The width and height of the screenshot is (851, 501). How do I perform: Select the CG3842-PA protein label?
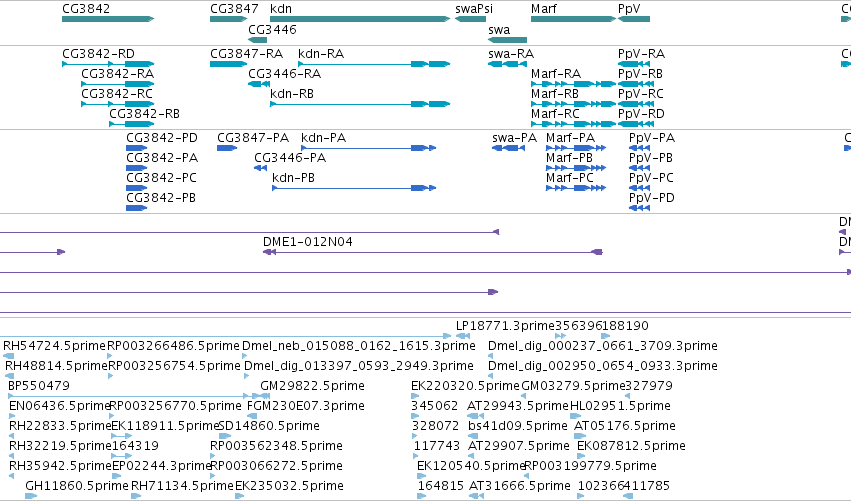tap(162, 158)
